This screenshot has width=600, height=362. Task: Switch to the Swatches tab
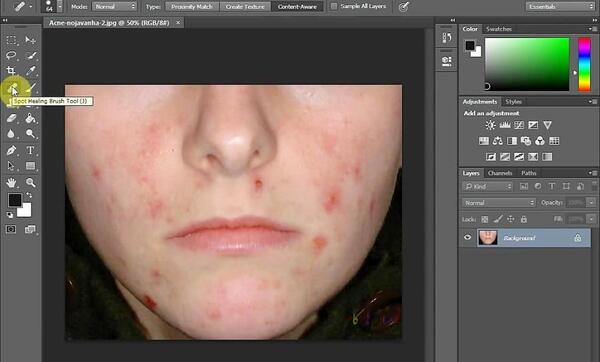[x=498, y=29]
